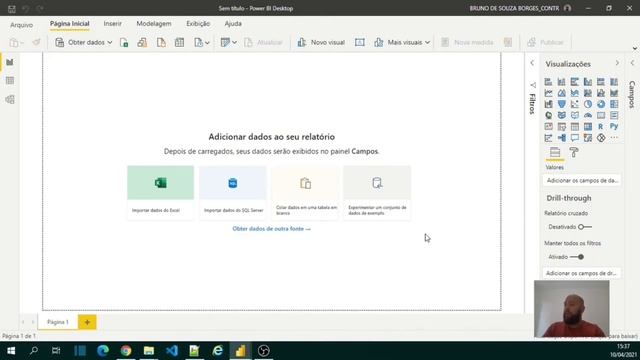Insert a table visual
The image size is (640, 360).
[575, 127]
